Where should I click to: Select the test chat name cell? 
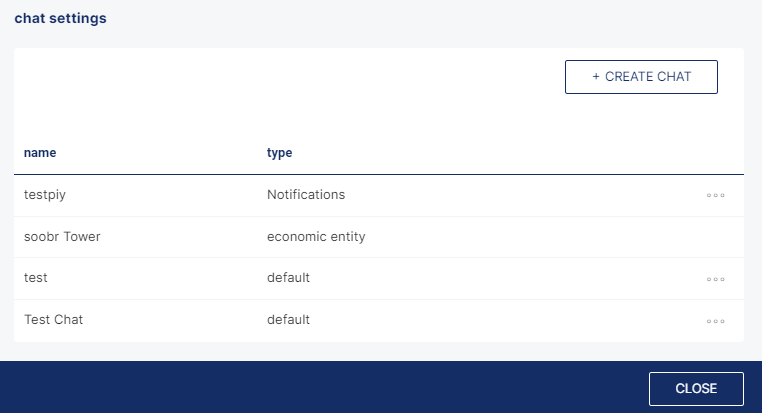coord(36,278)
